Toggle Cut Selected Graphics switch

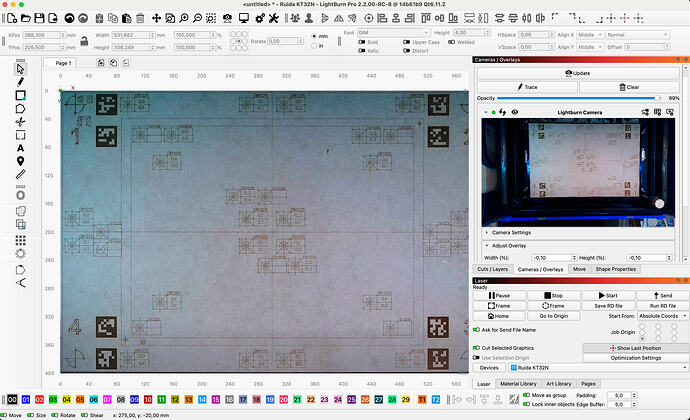pyautogui.click(x=476, y=348)
